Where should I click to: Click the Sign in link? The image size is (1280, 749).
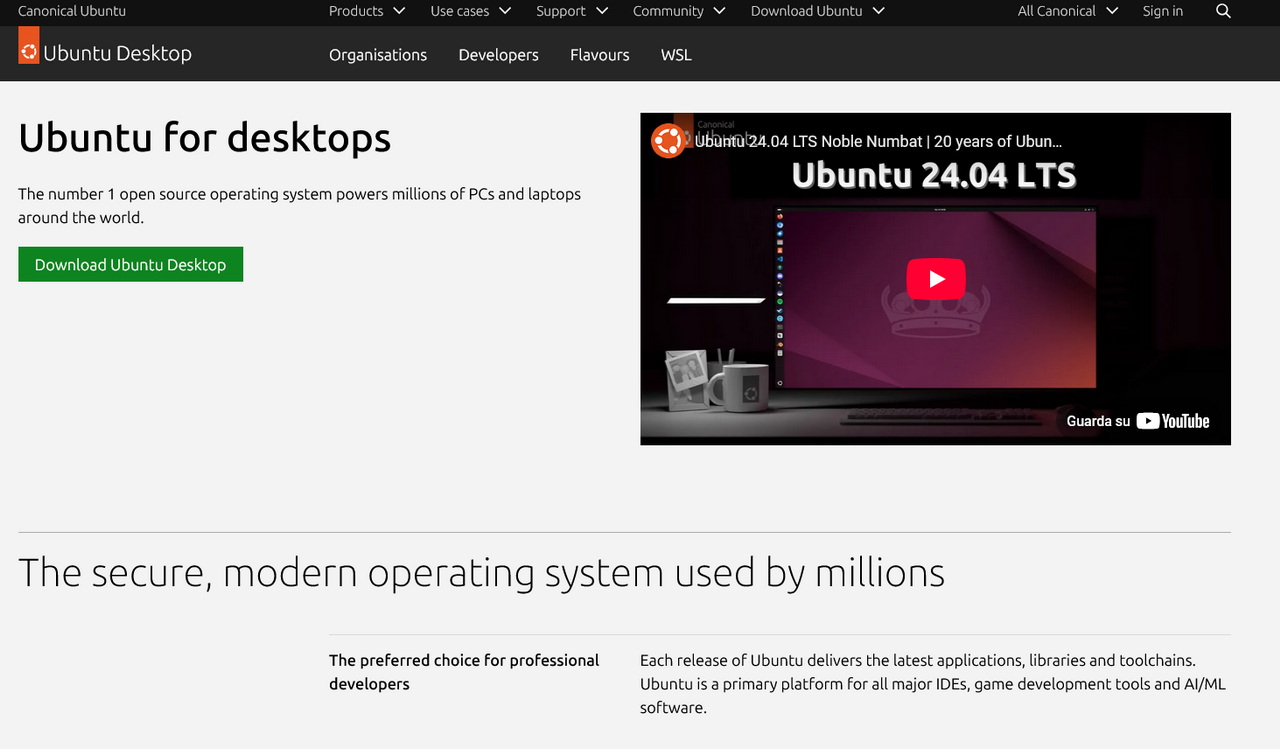click(x=1162, y=11)
